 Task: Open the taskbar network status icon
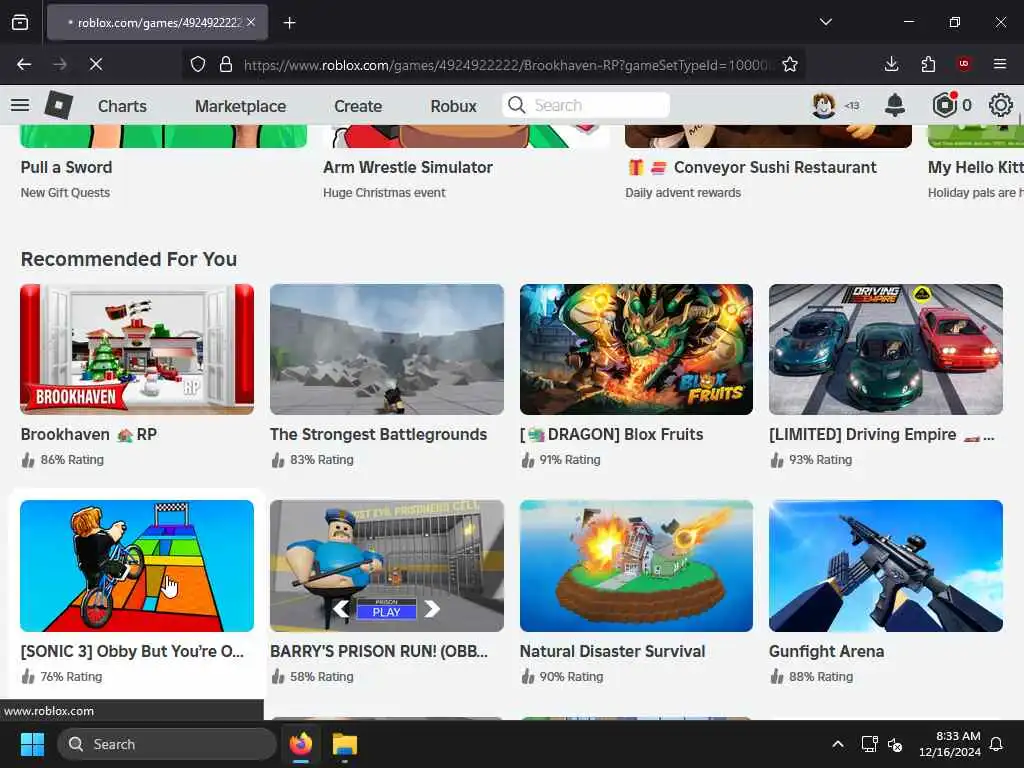[x=869, y=744]
